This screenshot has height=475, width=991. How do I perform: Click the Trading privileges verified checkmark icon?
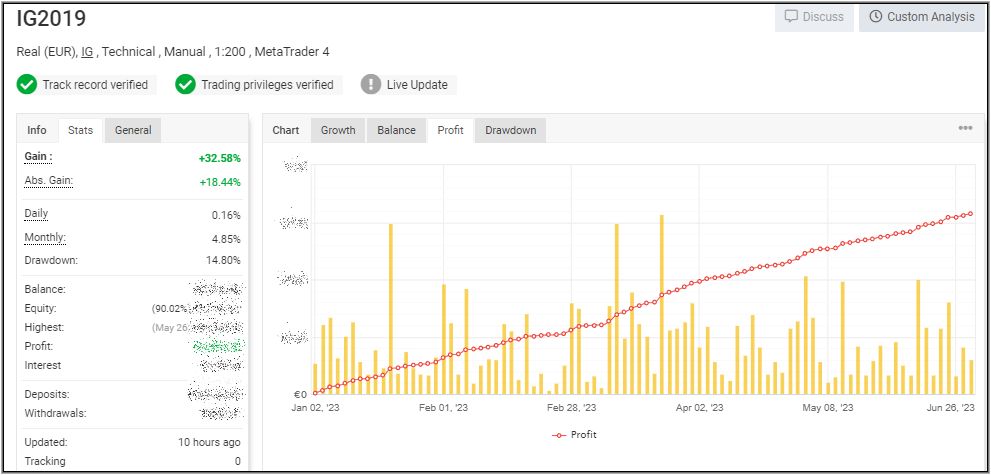pyautogui.click(x=185, y=85)
